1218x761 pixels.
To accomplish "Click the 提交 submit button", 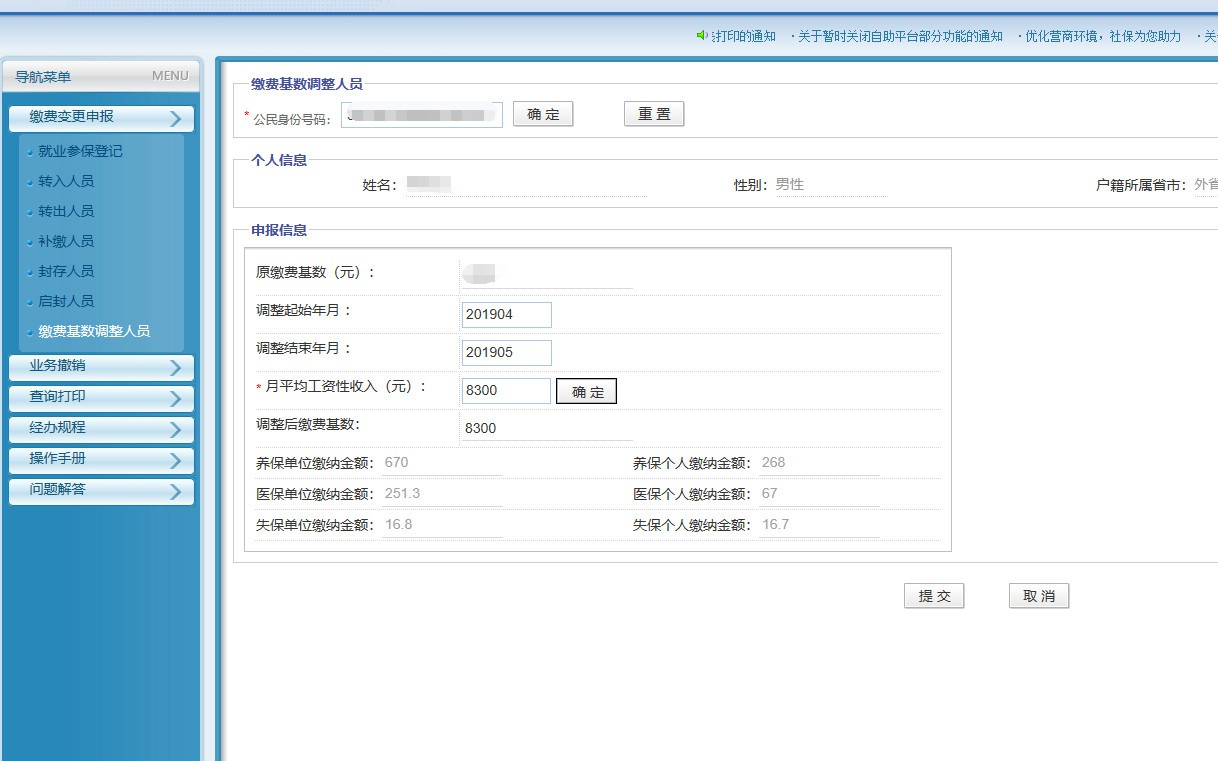I will (934, 595).
